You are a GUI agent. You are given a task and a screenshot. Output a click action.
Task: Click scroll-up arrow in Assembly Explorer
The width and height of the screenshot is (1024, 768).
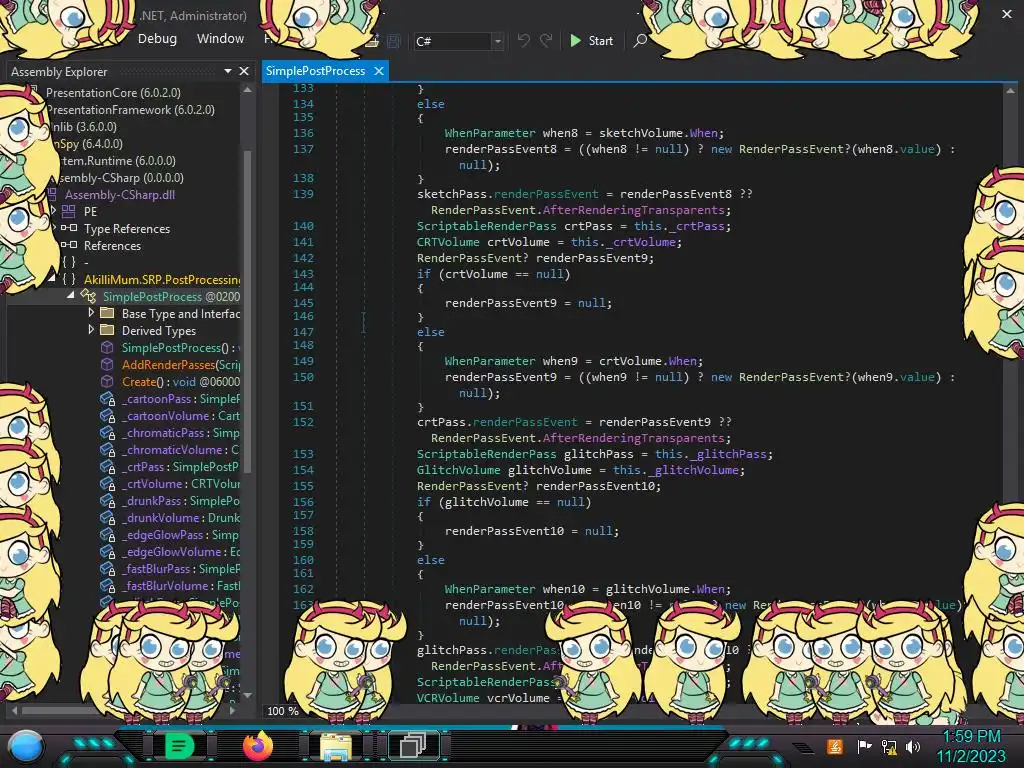click(x=248, y=90)
